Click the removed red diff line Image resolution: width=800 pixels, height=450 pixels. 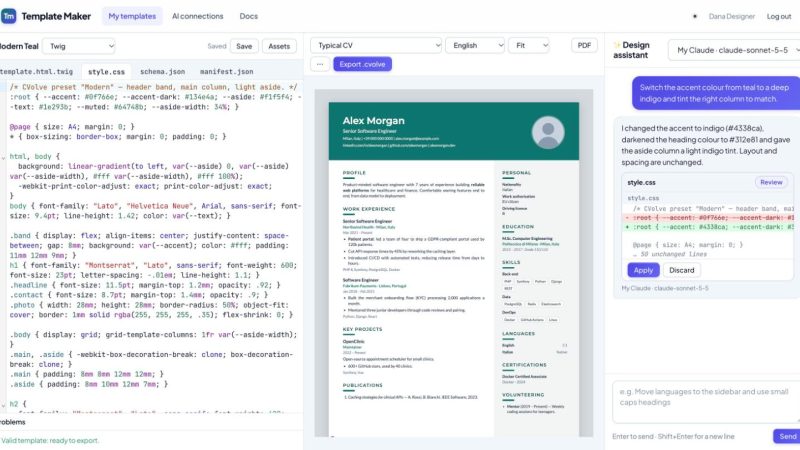pyautogui.click(x=708, y=218)
